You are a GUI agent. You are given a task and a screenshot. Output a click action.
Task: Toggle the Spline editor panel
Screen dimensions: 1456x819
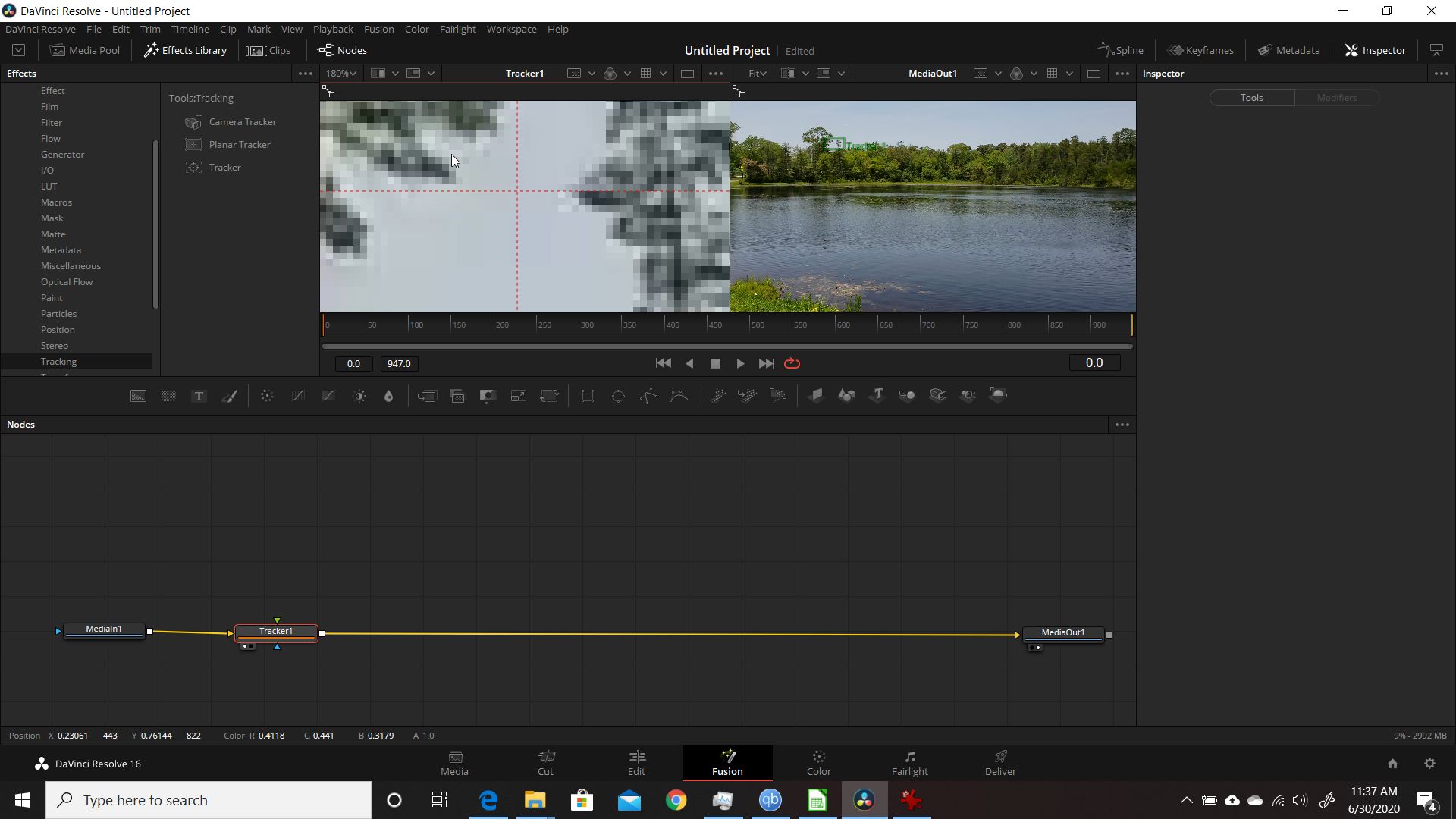(x=1120, y=50)
